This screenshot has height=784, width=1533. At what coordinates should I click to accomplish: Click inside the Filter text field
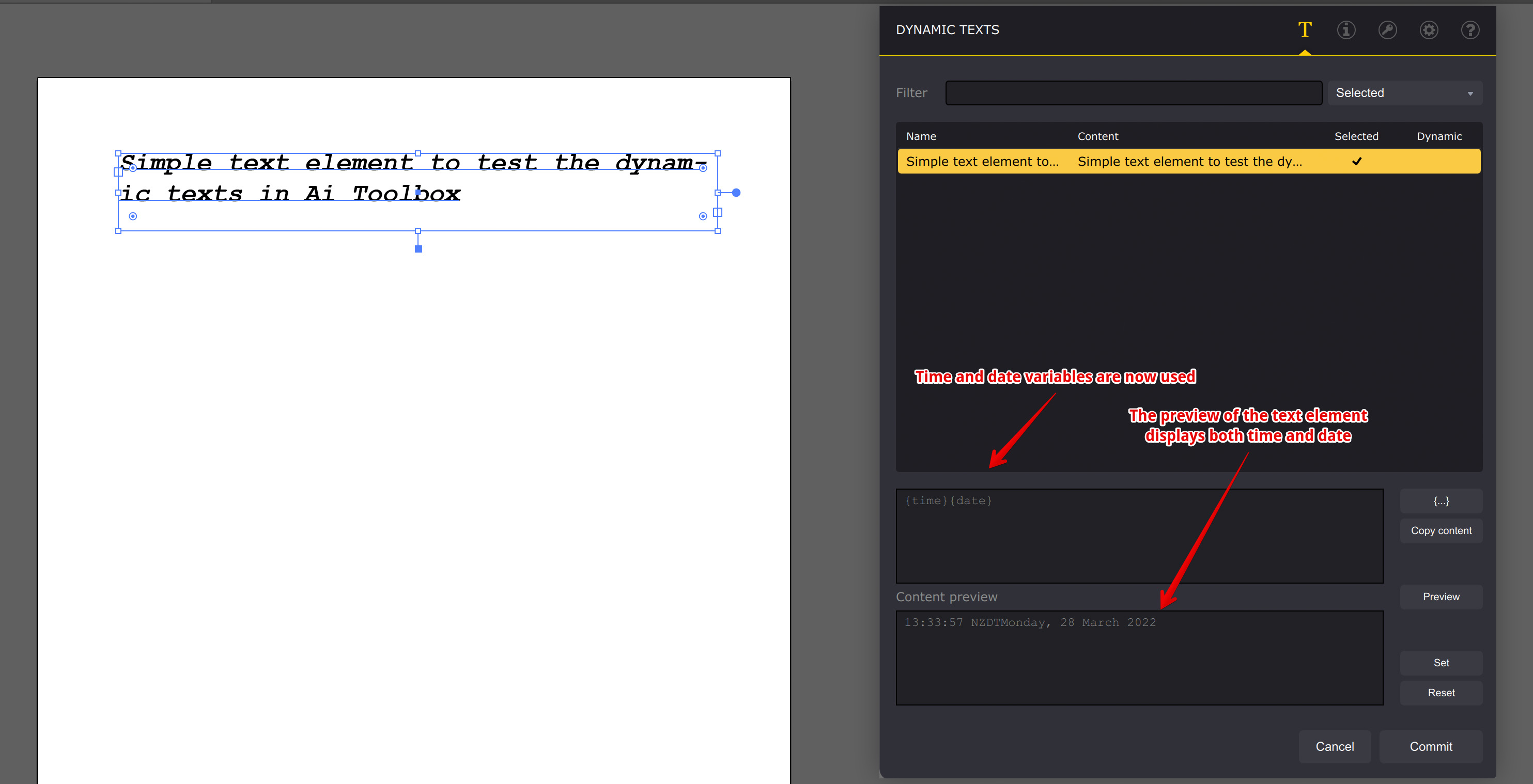pyautogui.click(x=1133, y=92)
